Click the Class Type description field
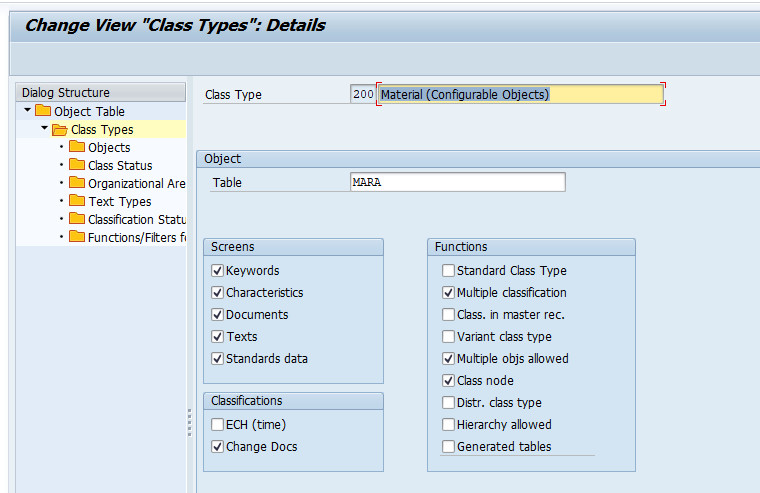The image size is (760, 493). (x=519, y=94)
